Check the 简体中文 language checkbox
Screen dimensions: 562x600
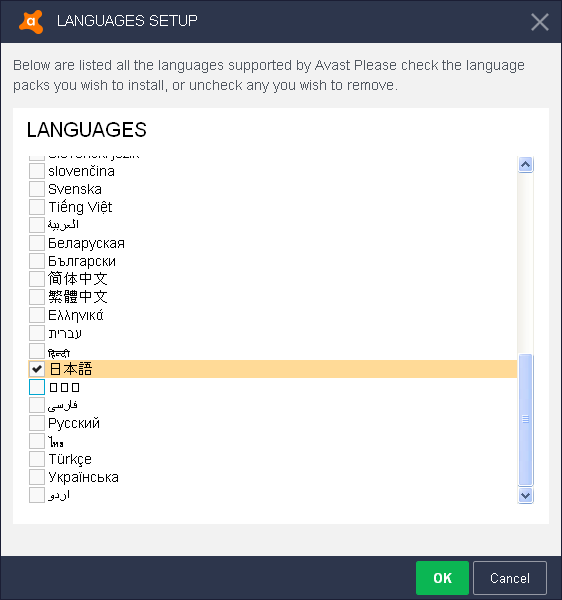pyautogui.click(x=37, y=279)
